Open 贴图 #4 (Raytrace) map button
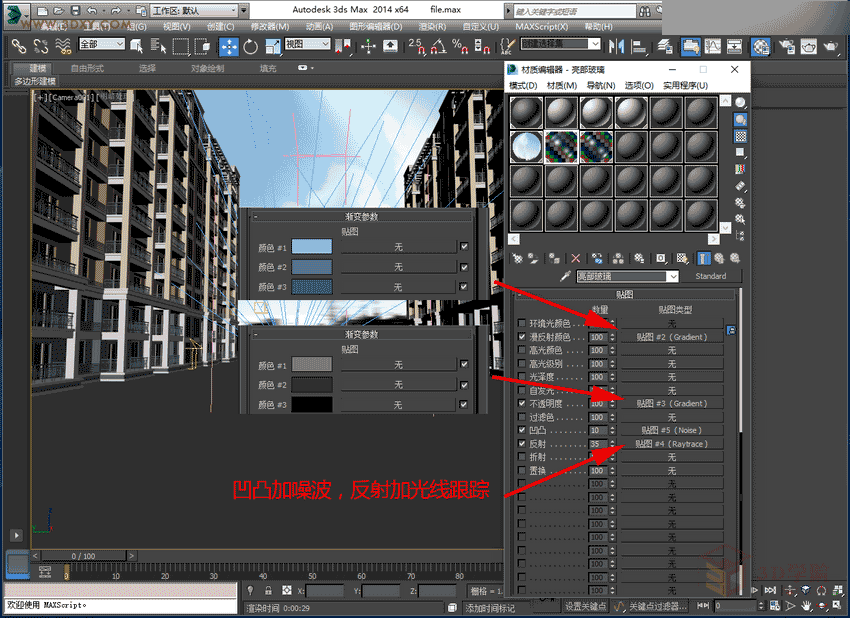Viewport: 850px width, 618px height. point(672,444)
